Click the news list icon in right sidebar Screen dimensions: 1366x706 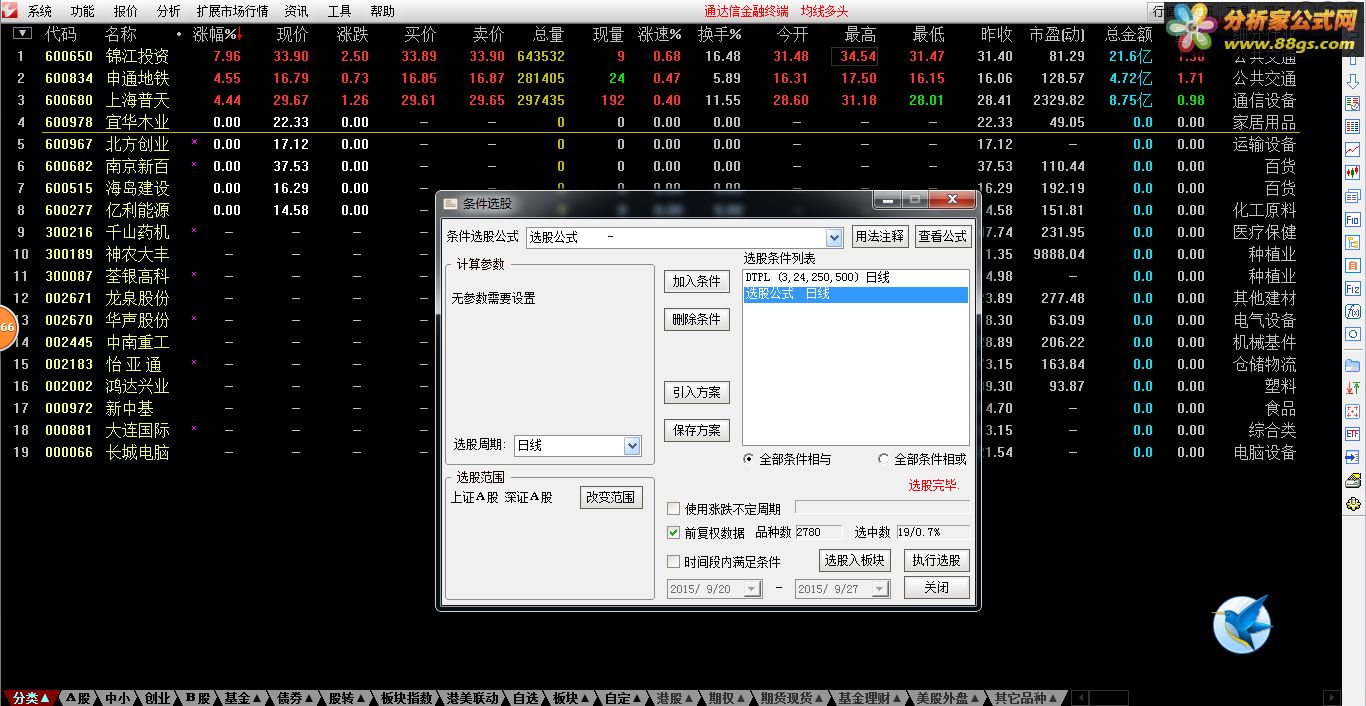1353,197
